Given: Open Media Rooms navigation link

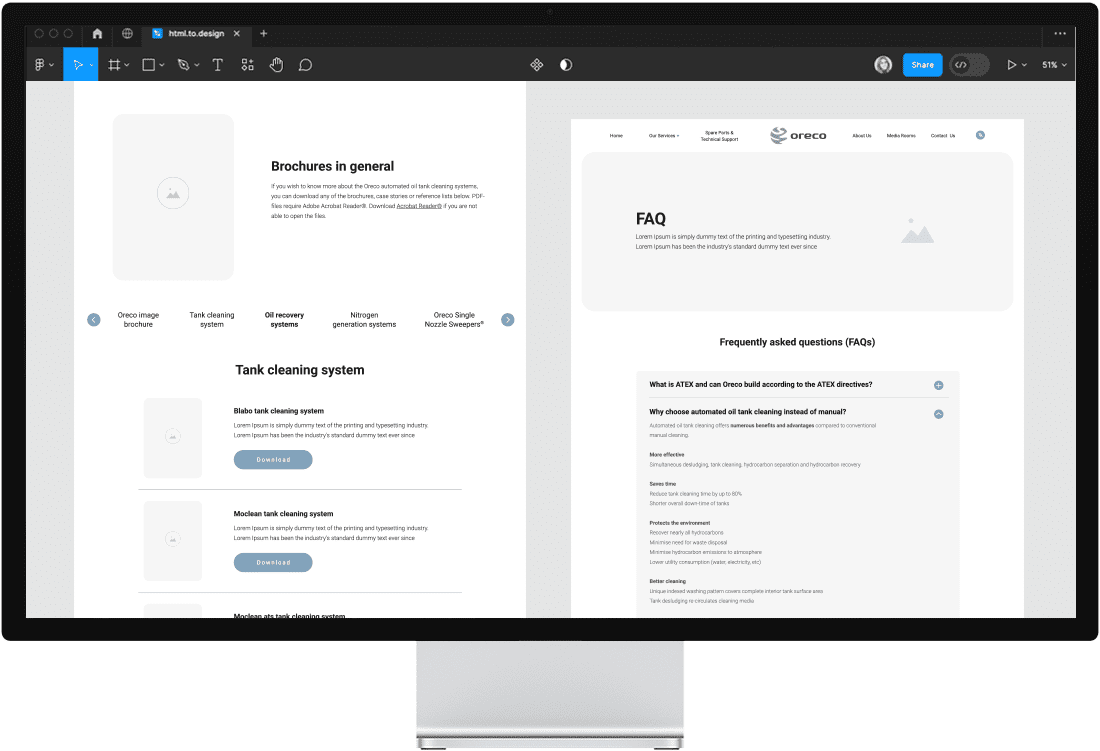Looking at the screenshot, I should pyautogui.click(x=901, y=135).
